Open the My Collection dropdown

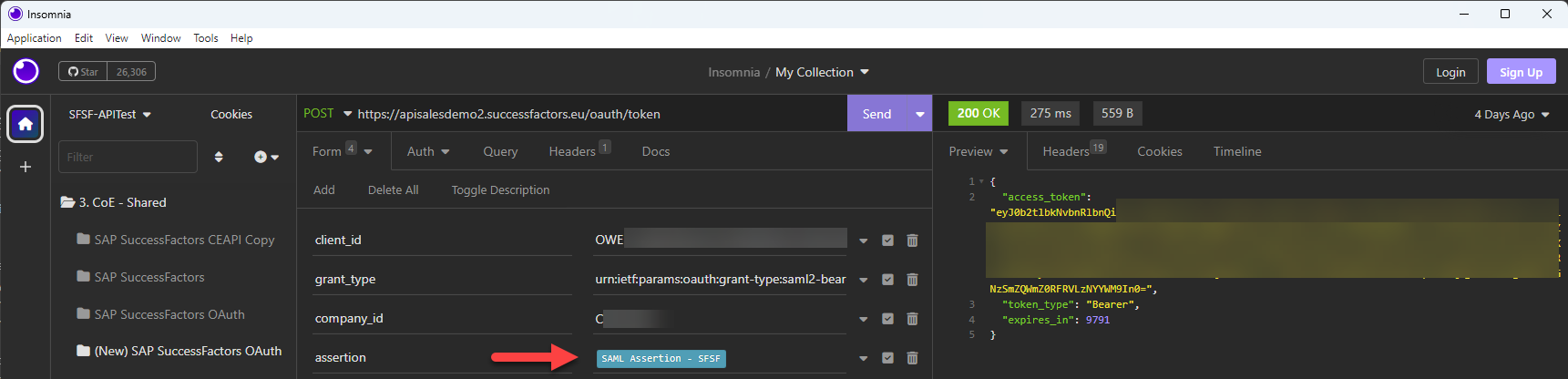point(822,72)
